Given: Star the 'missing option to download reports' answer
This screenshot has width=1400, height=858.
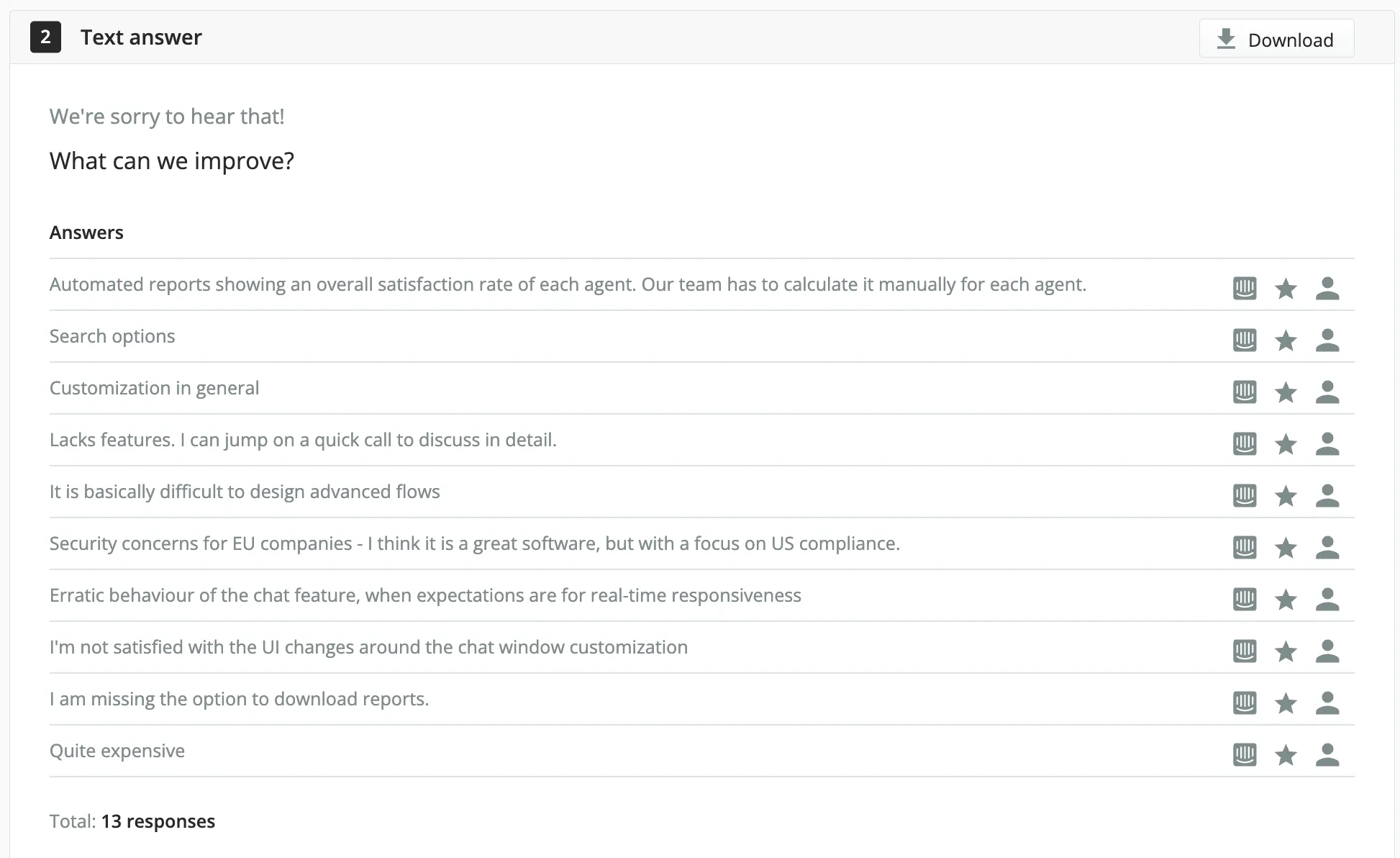Looking at the screenshot, I should [1286, 703].
